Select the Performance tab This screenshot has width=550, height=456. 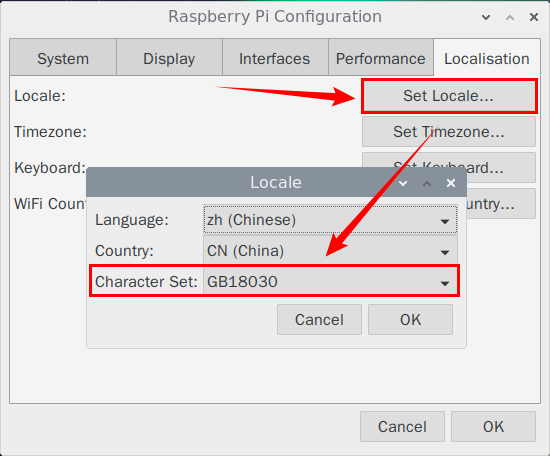tap(381, 59)
